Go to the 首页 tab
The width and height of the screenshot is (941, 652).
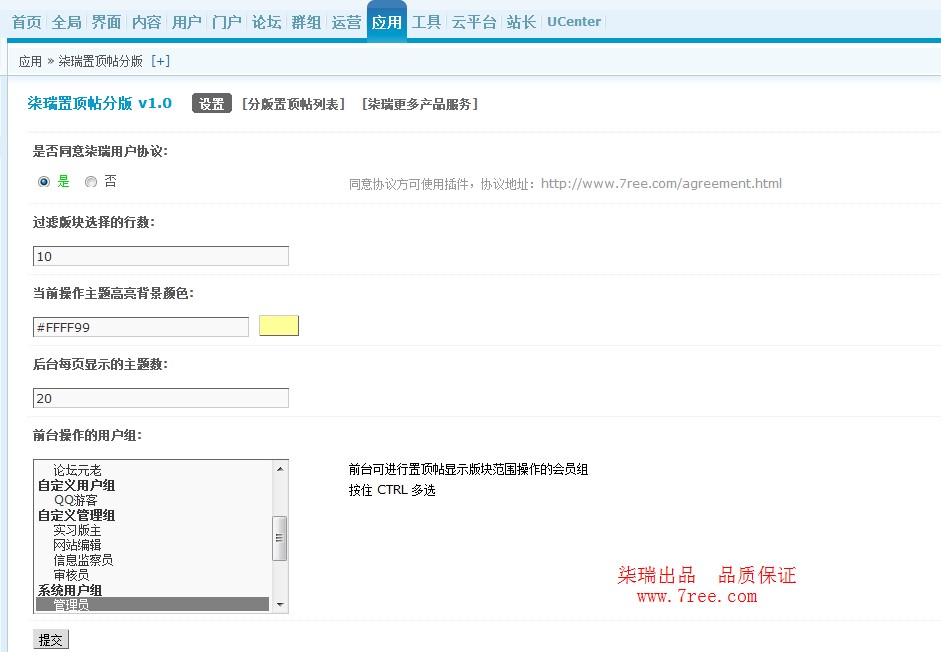[27, 22]
